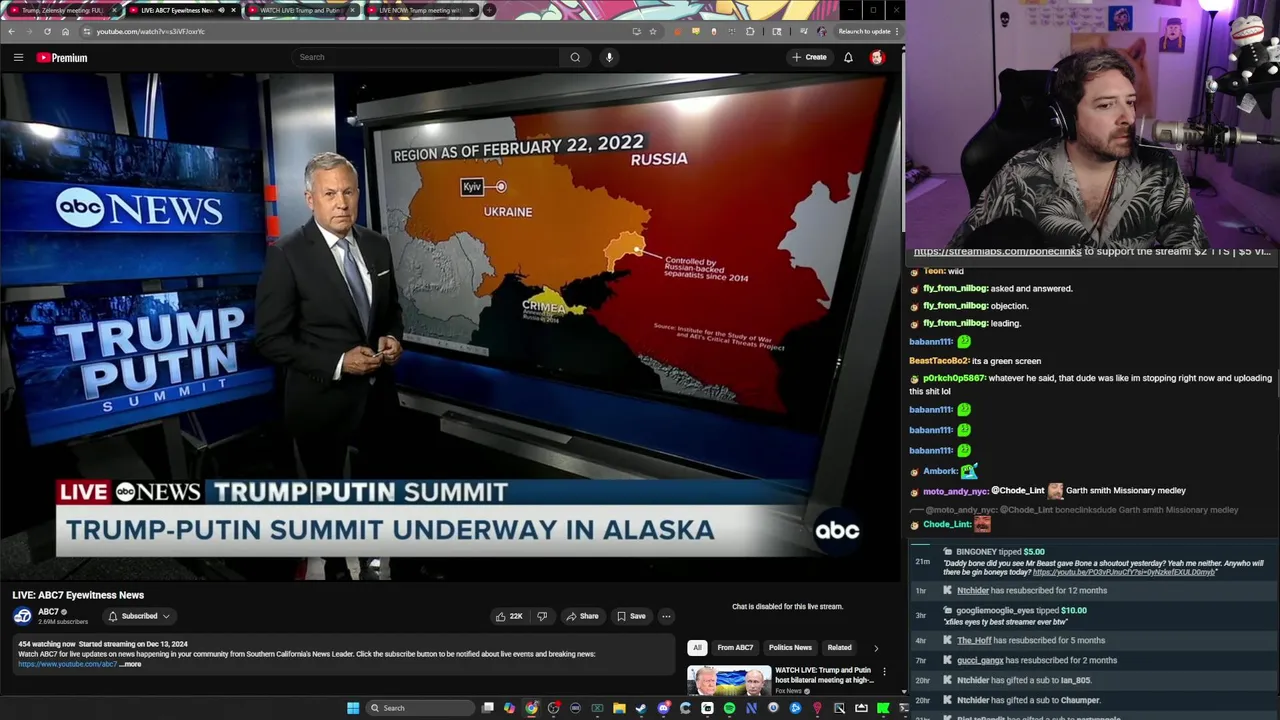Open a new browser tab
1280x720 pixels.
[x=489, y=10]
